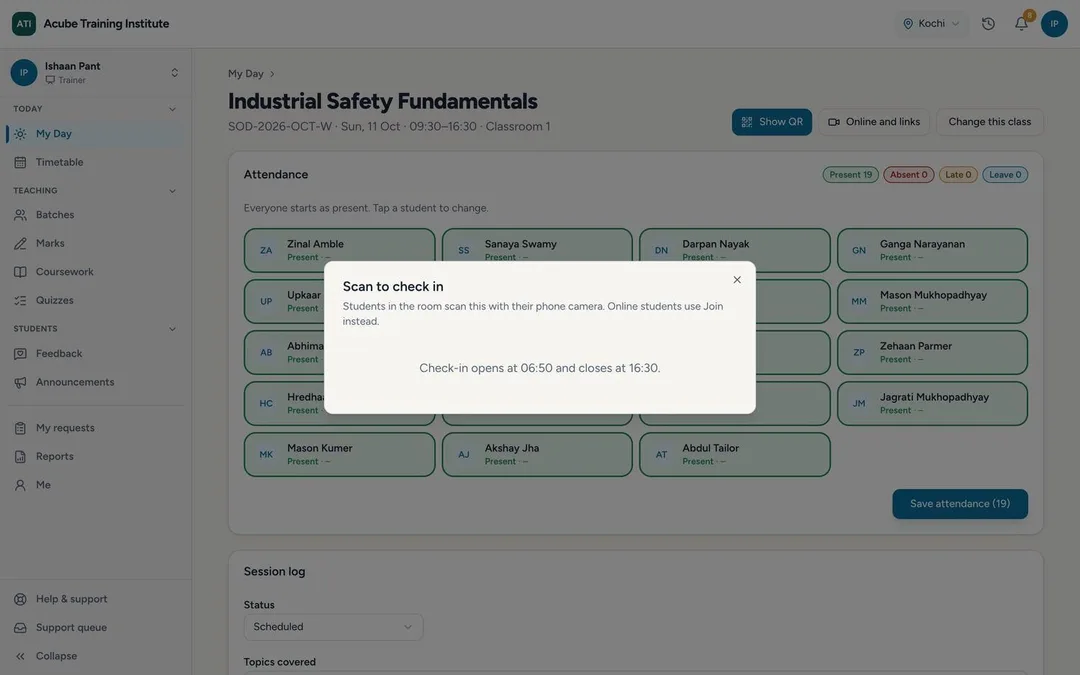Image resolution: width=1080 pixels, height=675 pixels.
Task: Toggle Zehaan Parmer attendance card
Action: coord(932,353)
